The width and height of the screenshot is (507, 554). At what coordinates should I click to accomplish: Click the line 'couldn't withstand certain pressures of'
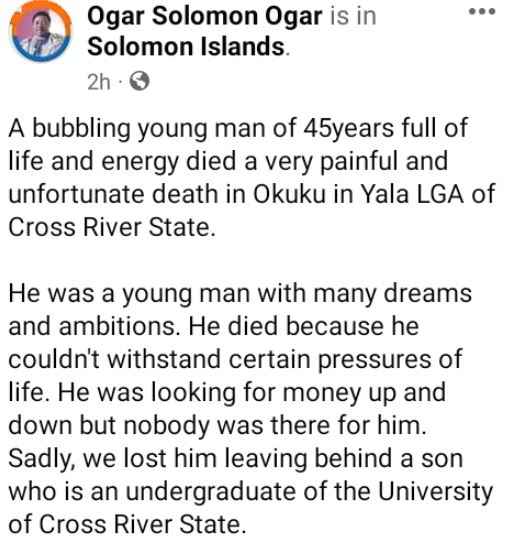(235, 360)
